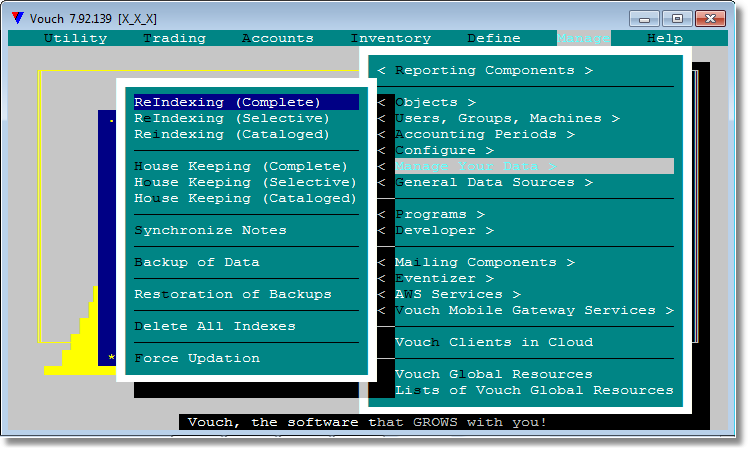Select ReIndexing (Complete)
The width and height of the screenshot is (748, 450).
[246, 102]
